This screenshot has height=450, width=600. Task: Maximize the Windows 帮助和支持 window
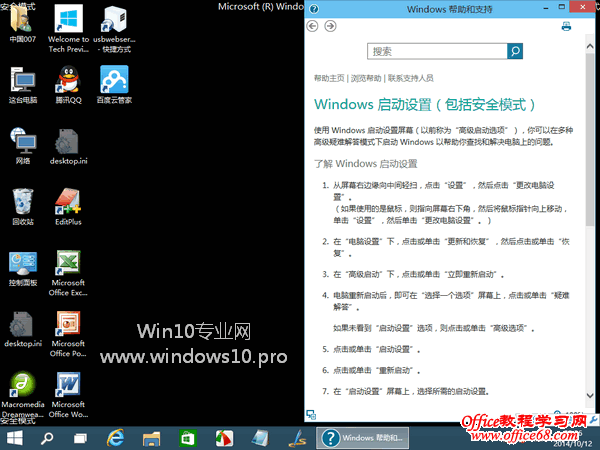pos(561,7)
